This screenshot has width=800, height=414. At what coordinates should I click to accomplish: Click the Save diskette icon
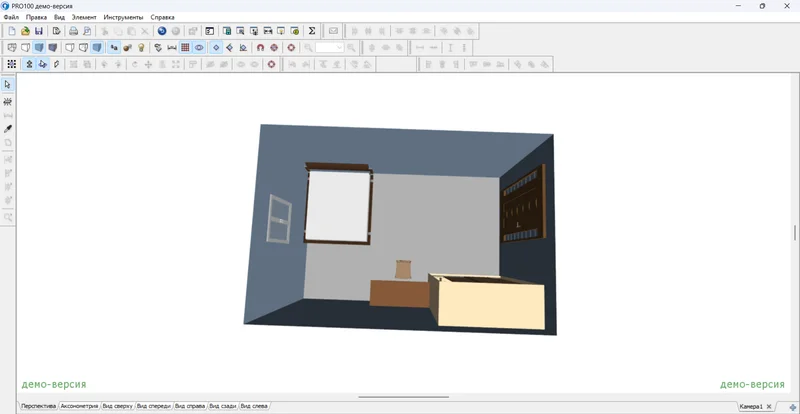click(39, 31)
